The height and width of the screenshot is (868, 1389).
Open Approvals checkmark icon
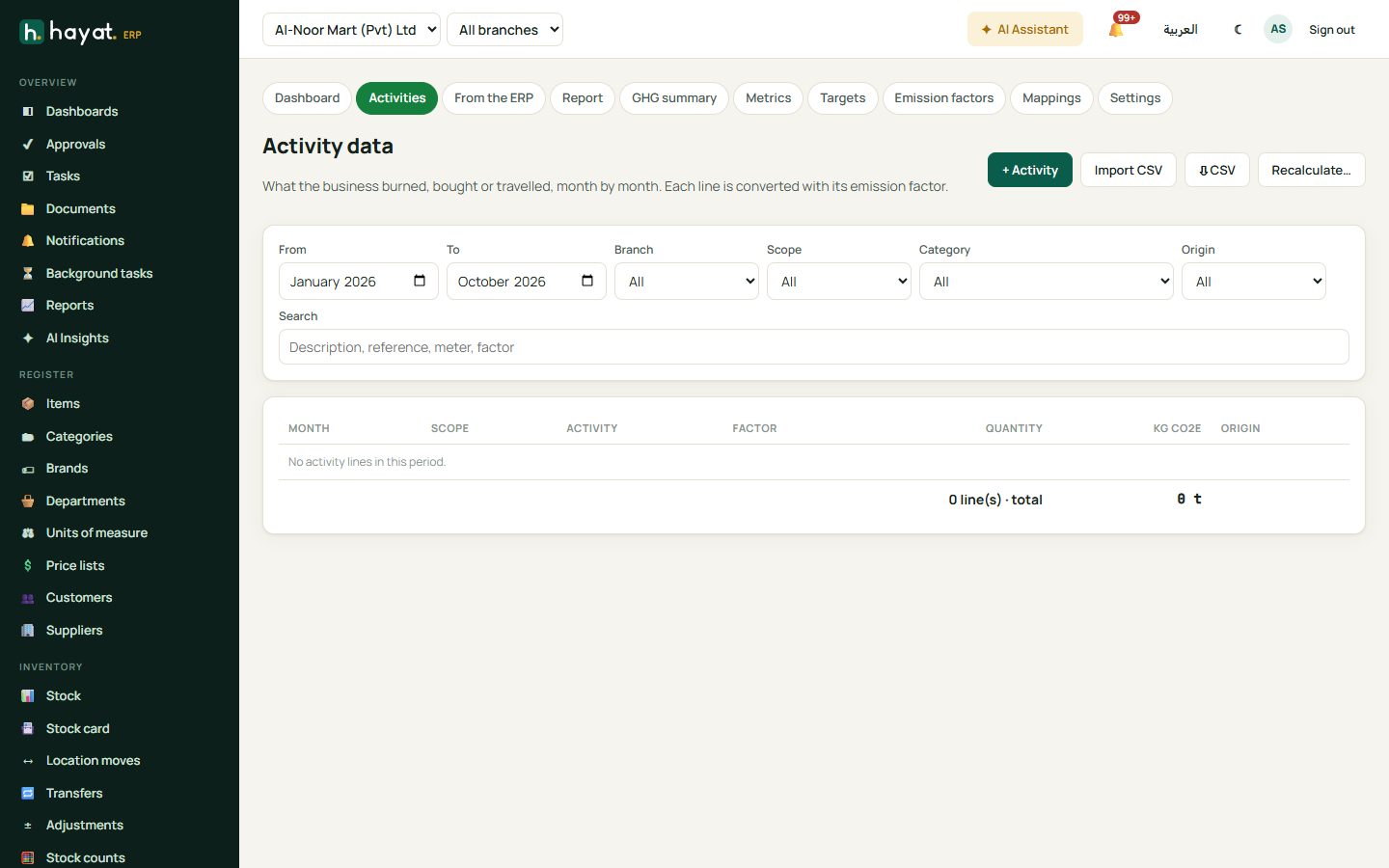point(28,145)
